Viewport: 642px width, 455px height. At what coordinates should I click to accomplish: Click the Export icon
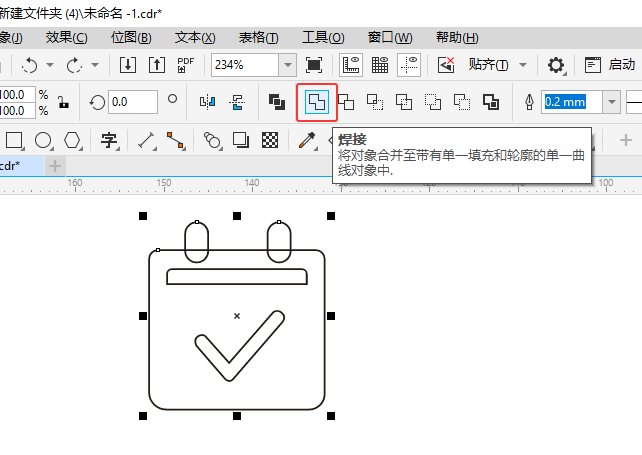pos(157,65)
